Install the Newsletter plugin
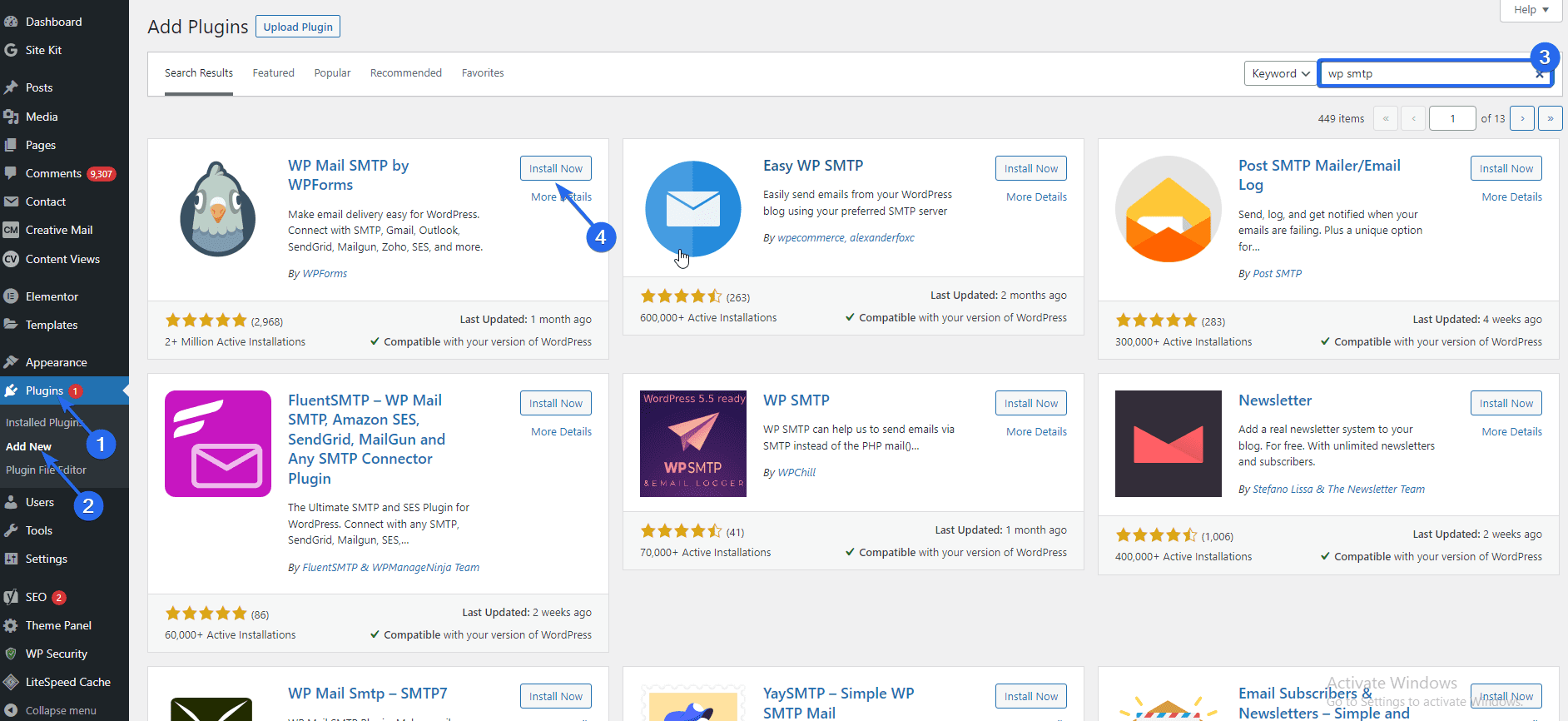This screenshot has height=721, width=1568. 1506,403
